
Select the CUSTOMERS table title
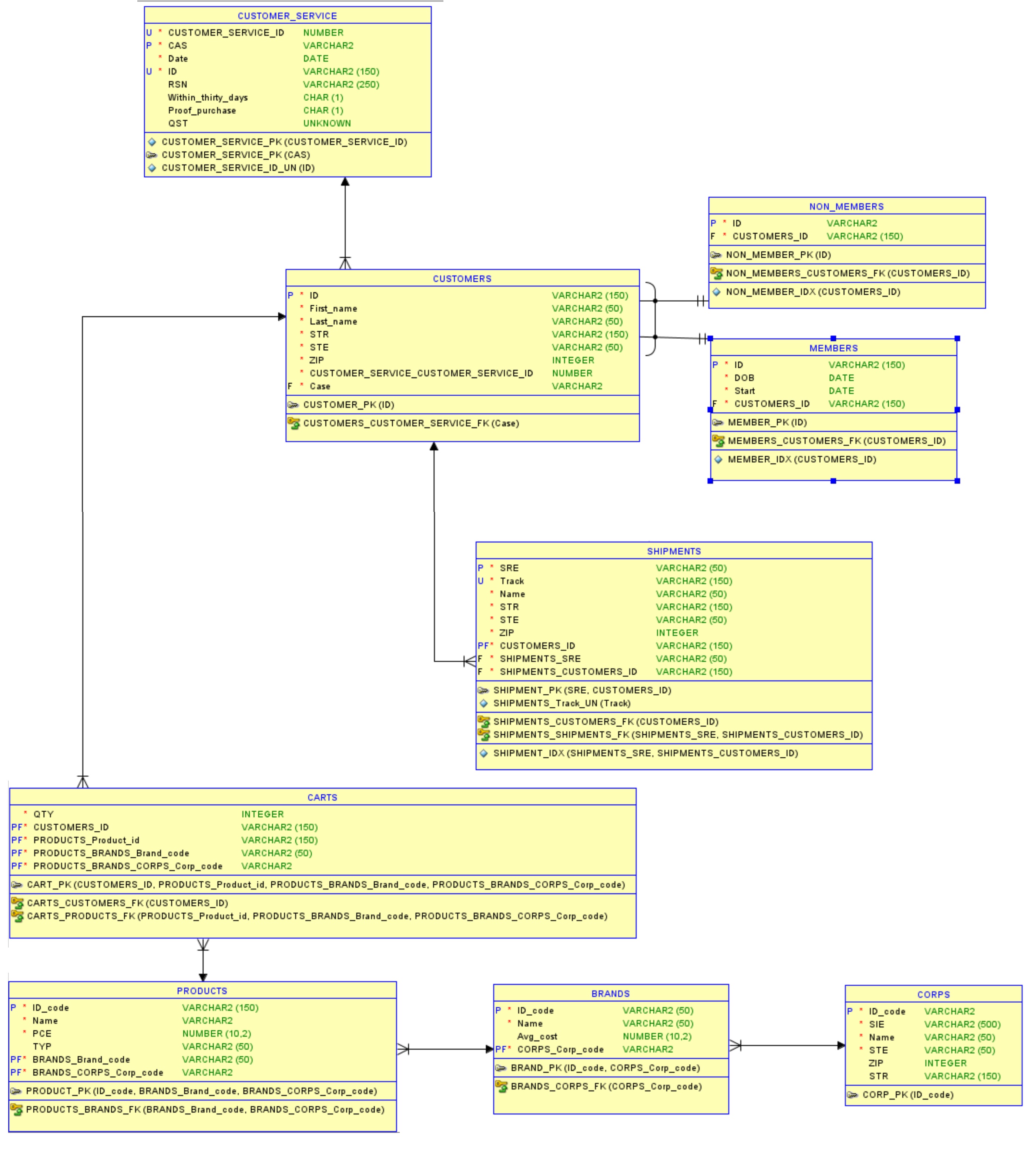tap(462, 279)
